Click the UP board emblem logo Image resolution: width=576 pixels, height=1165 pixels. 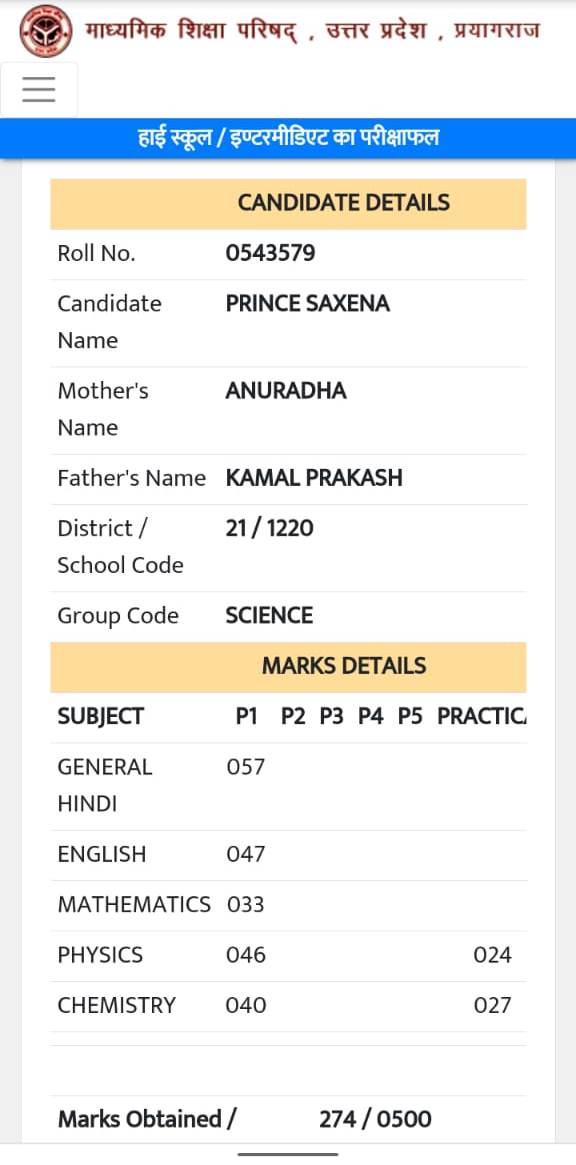pos(46,31)
